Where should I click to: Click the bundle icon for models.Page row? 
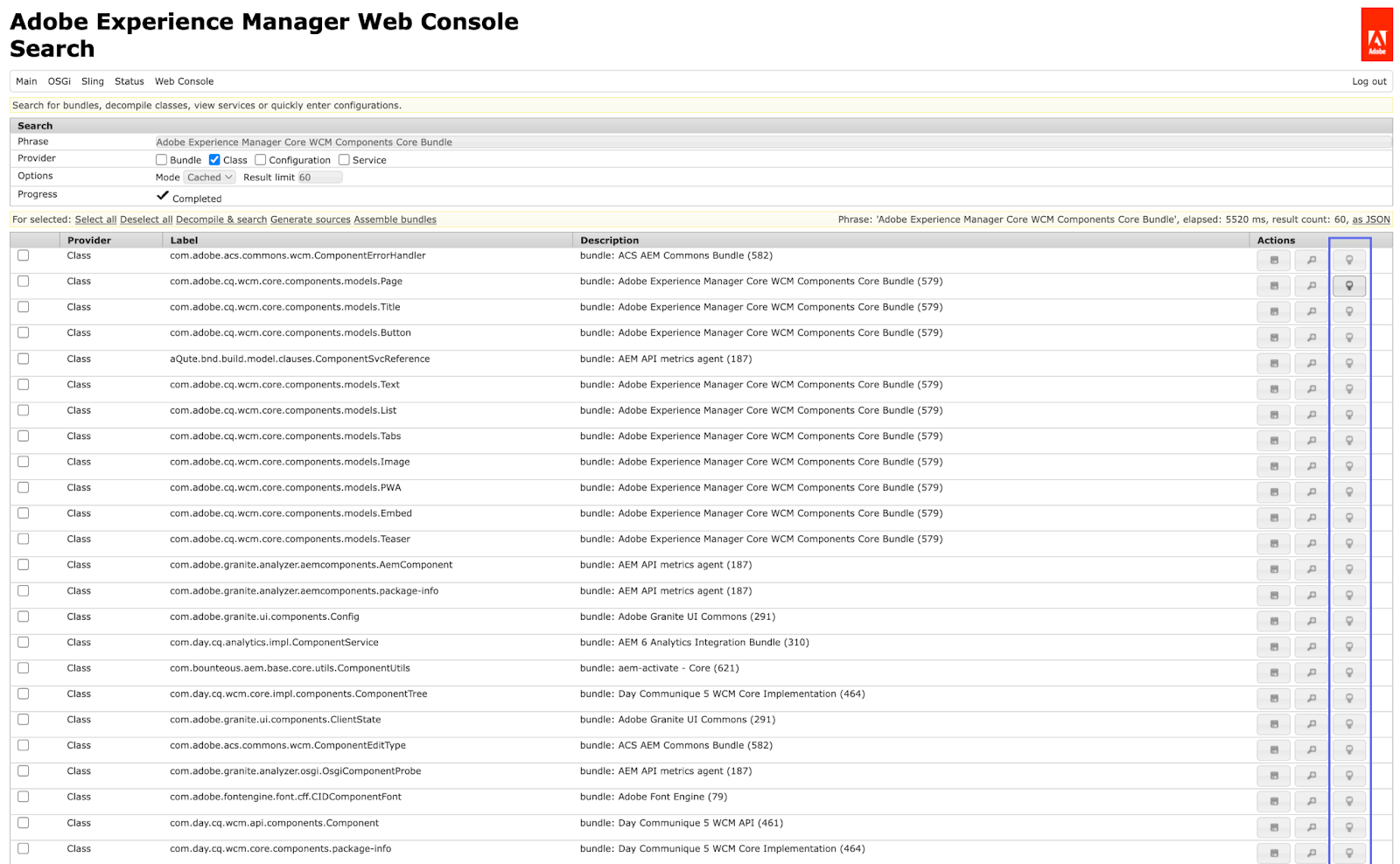point(1274,286)
